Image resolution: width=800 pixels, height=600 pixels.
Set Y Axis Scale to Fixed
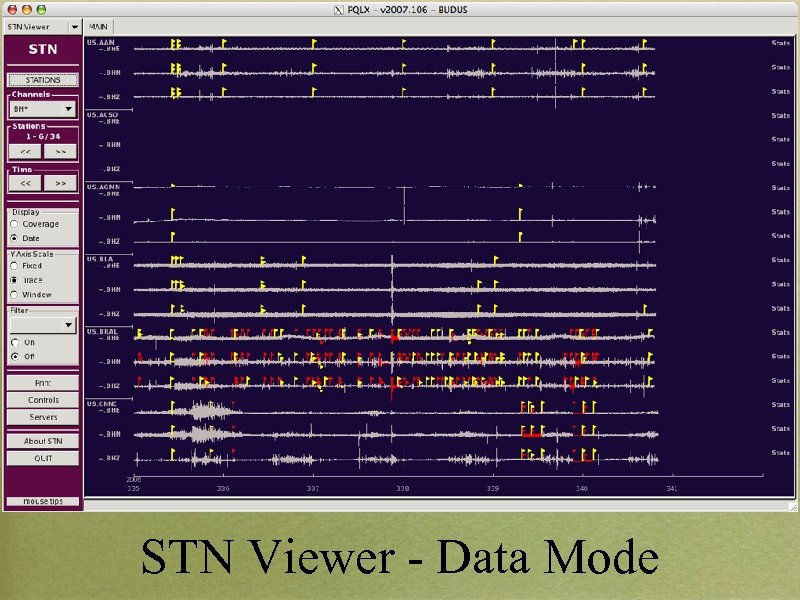(18, 266)
